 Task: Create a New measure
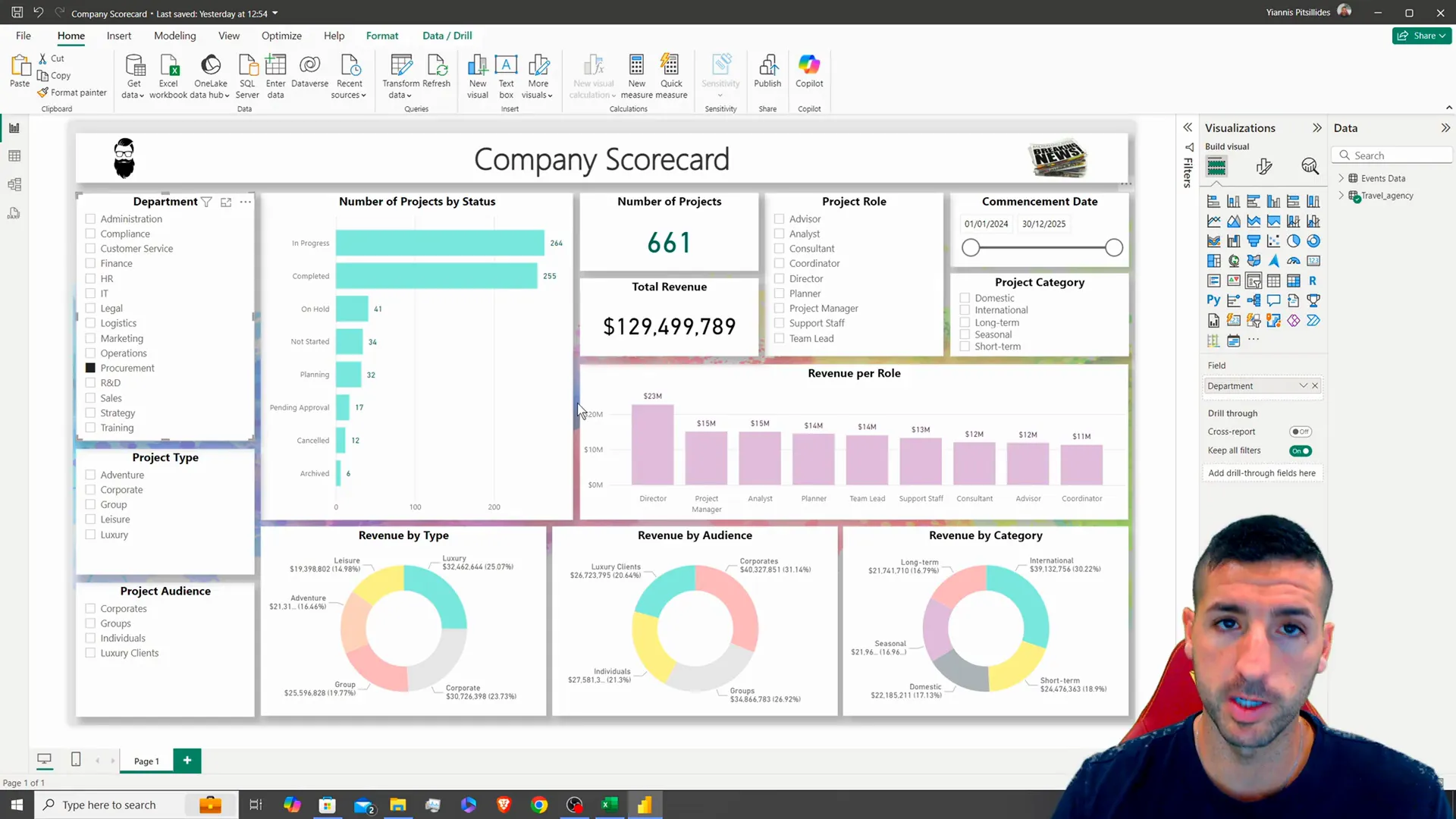[637, 77]
